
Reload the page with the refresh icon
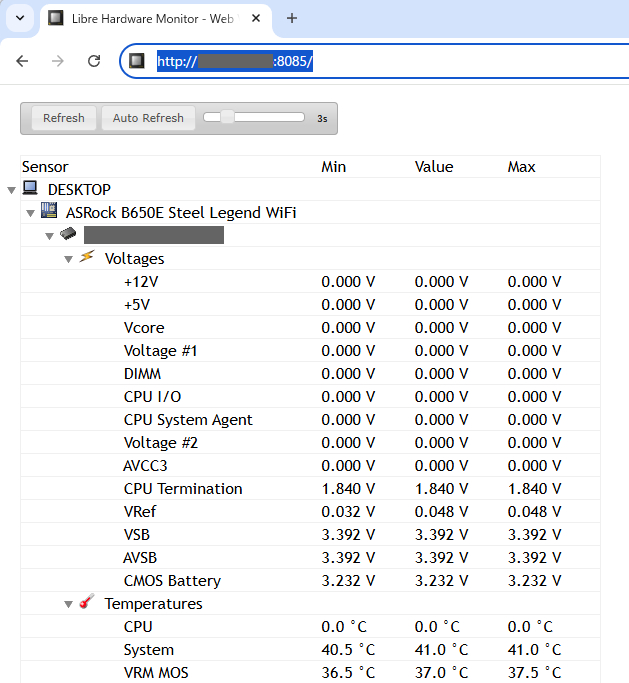[94, 61]
